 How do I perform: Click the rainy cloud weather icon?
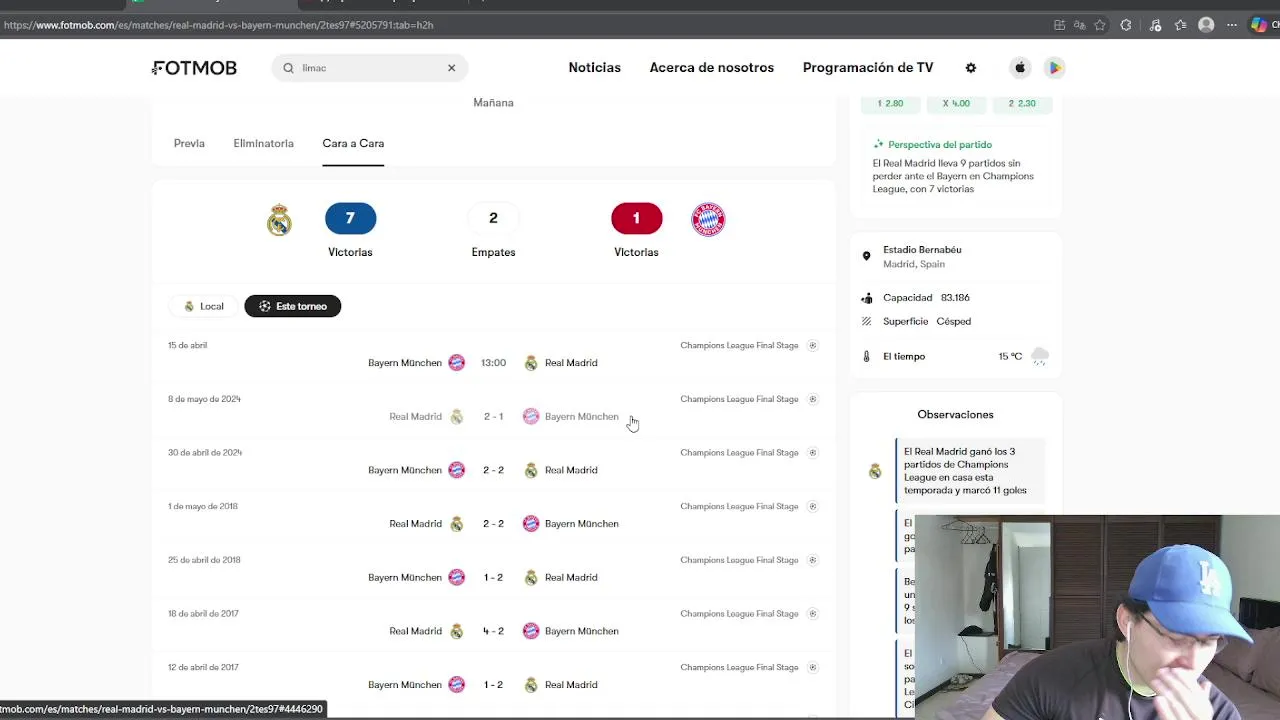1040,356
